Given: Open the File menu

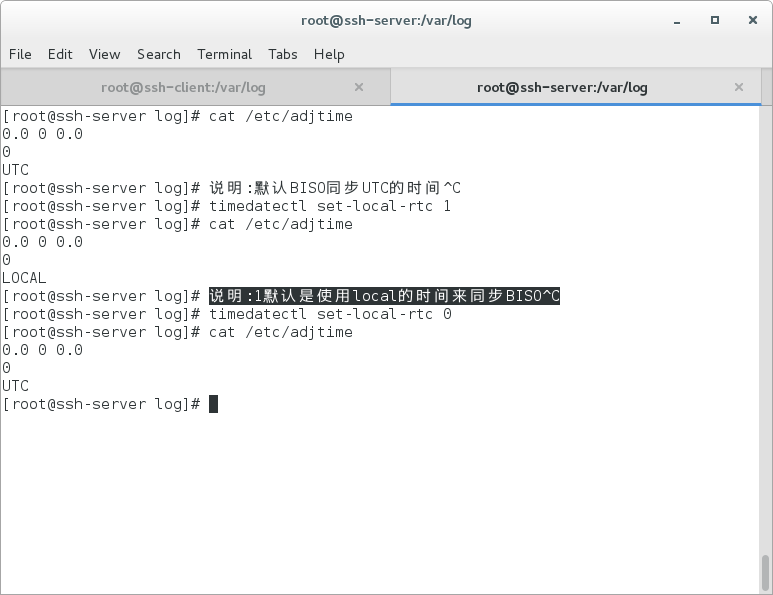Looking at the screenshot, I should tap(20, 54).
